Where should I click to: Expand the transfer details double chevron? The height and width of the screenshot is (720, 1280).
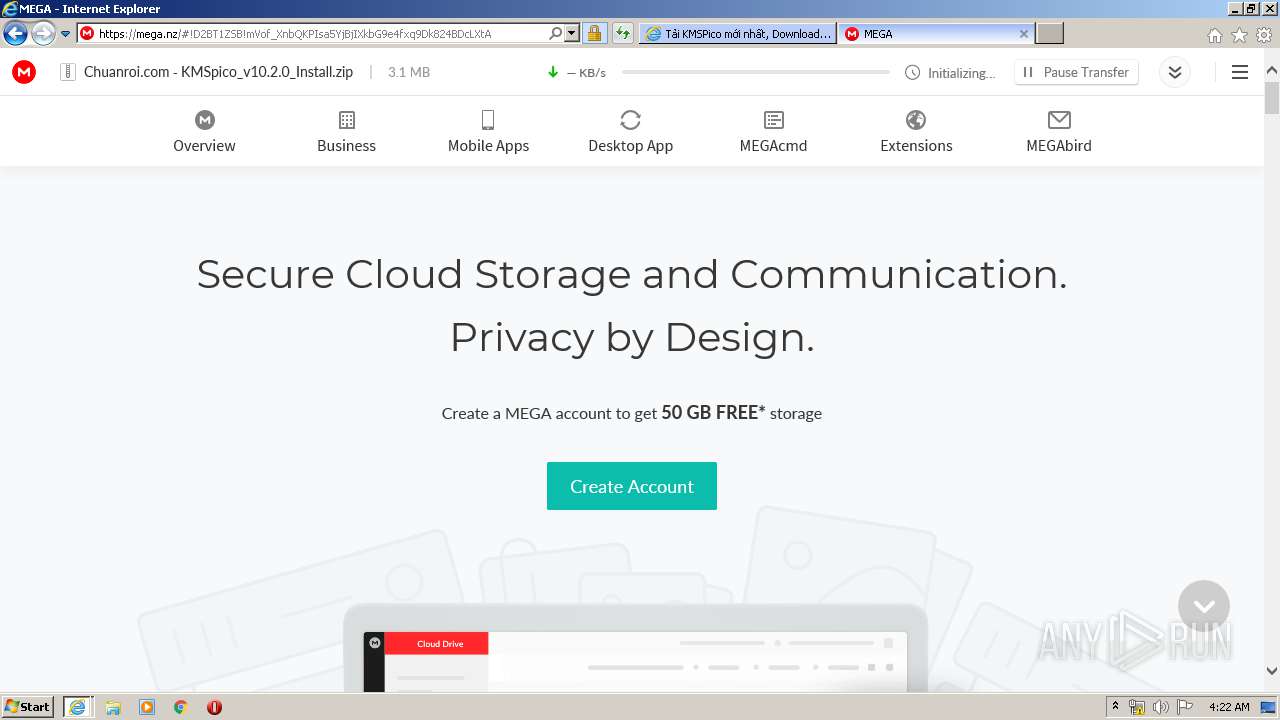click(1175, 72)
